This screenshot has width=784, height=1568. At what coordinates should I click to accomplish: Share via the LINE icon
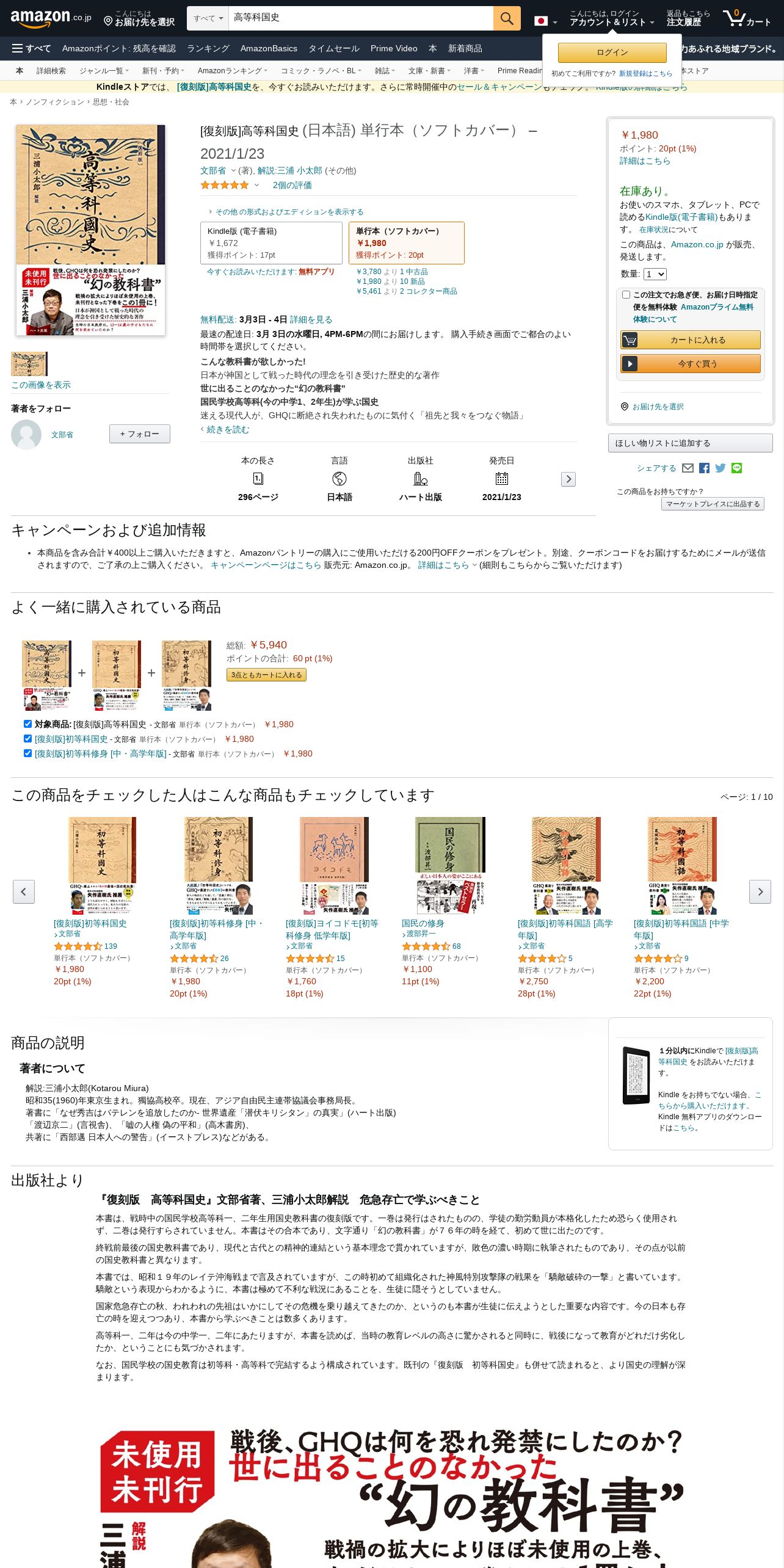click(x=737, y=468)
